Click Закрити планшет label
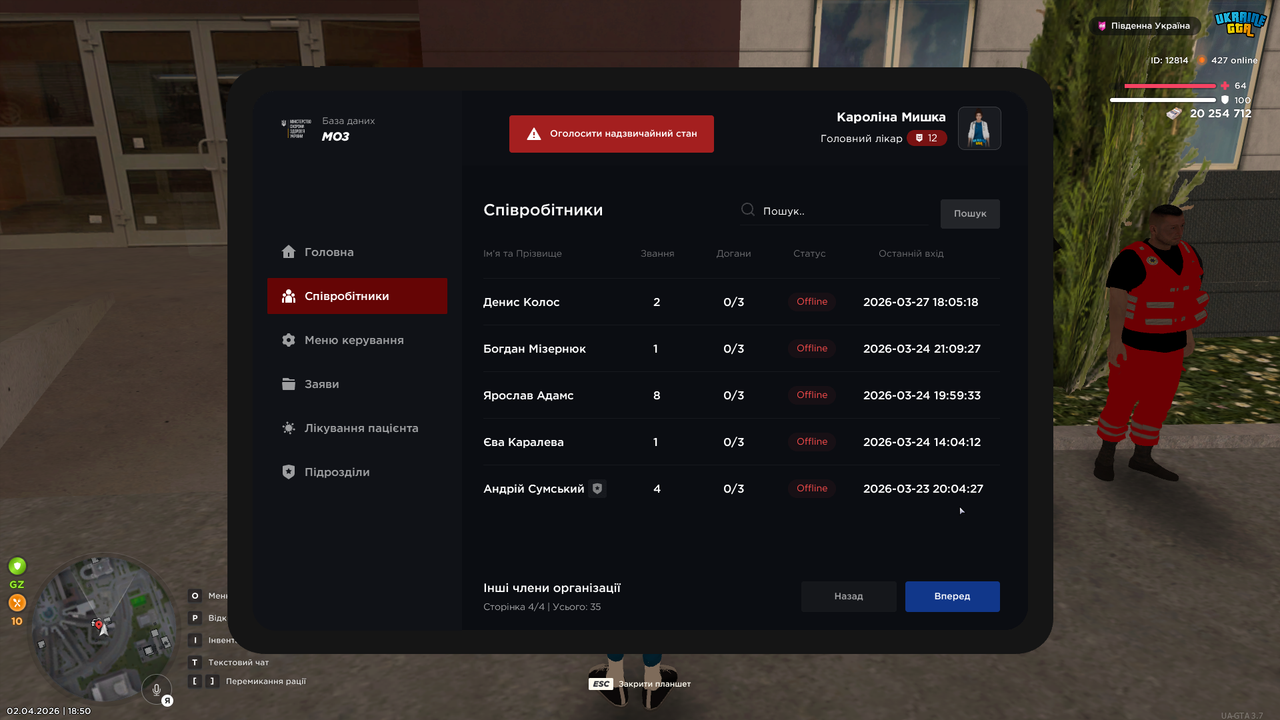The height and width of the screenshot is (720, 1280). click(655, 684)
